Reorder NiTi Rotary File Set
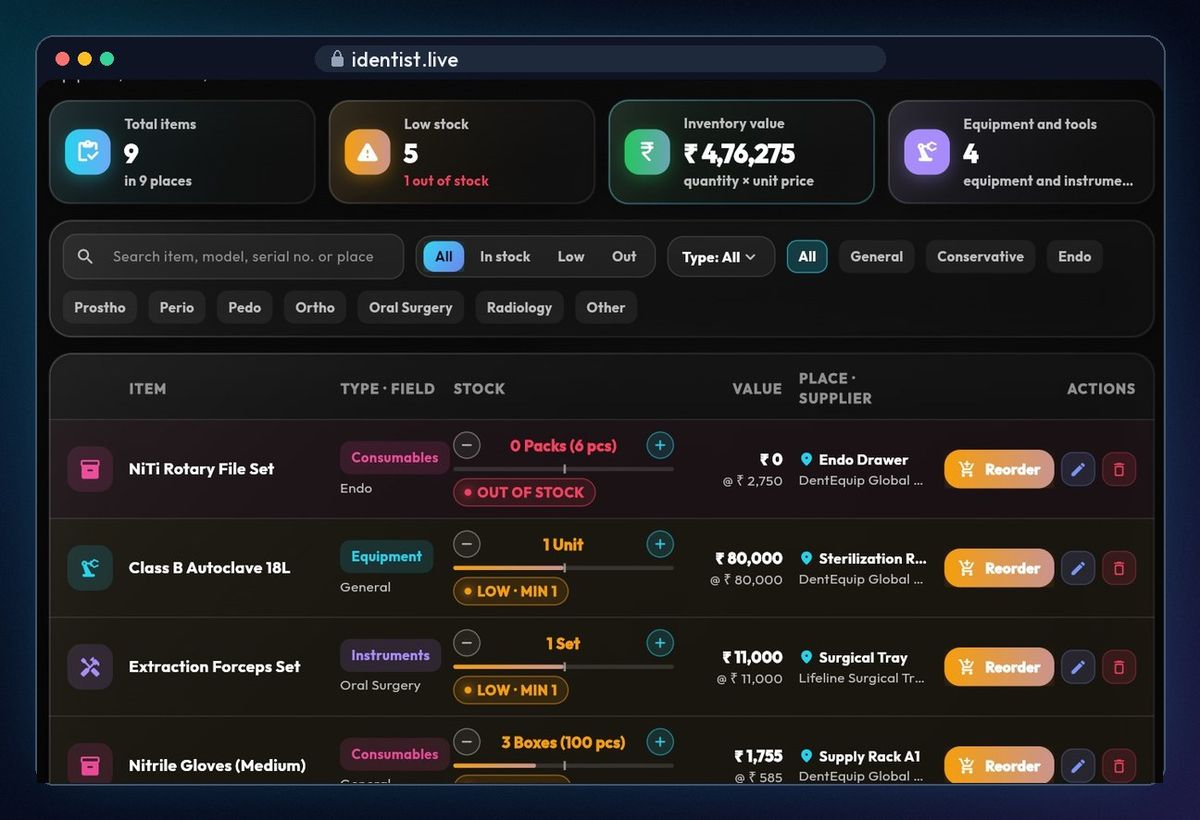 click(x=999, y=469)
